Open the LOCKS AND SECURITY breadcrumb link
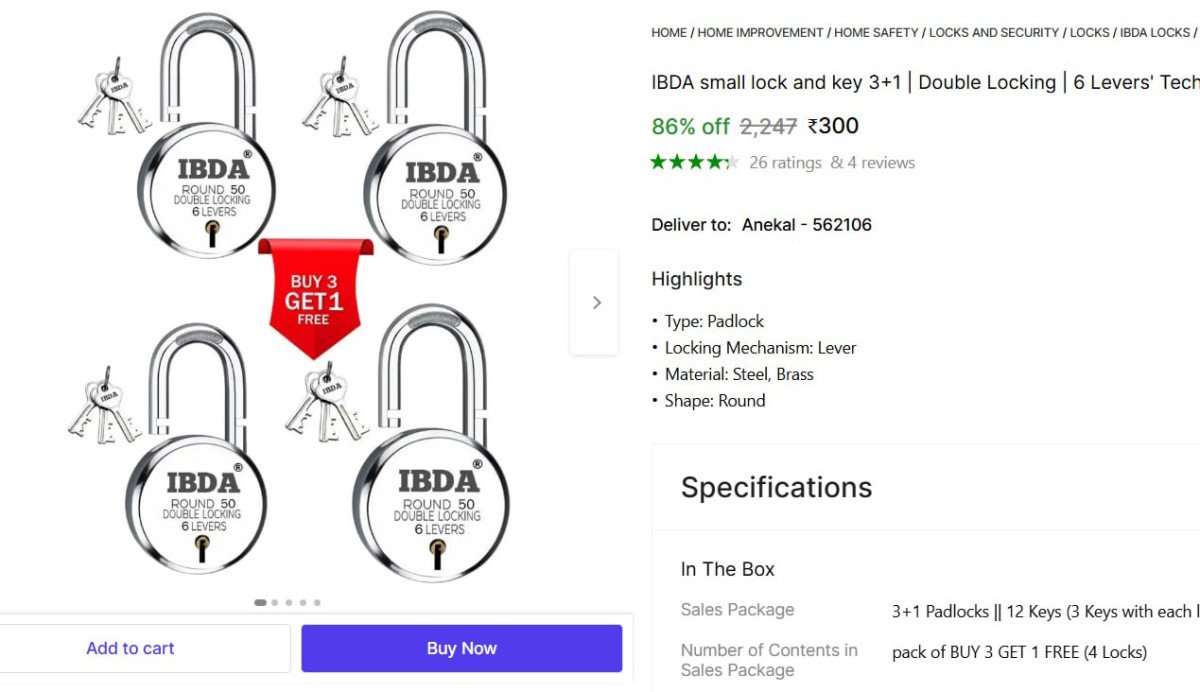1200x692 pixels. pos(993,32)
